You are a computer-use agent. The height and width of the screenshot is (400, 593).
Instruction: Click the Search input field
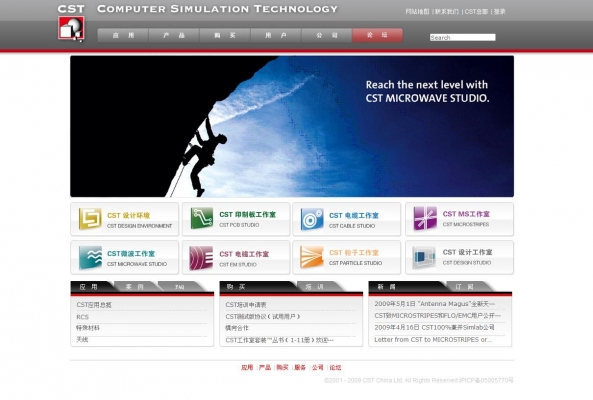(463, 37)
